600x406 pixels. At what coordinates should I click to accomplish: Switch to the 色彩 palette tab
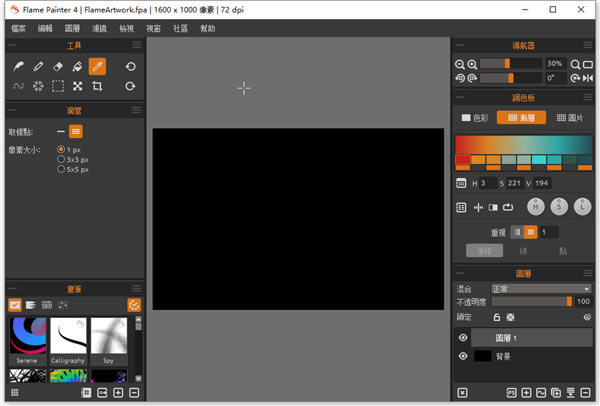click(474, 118)
